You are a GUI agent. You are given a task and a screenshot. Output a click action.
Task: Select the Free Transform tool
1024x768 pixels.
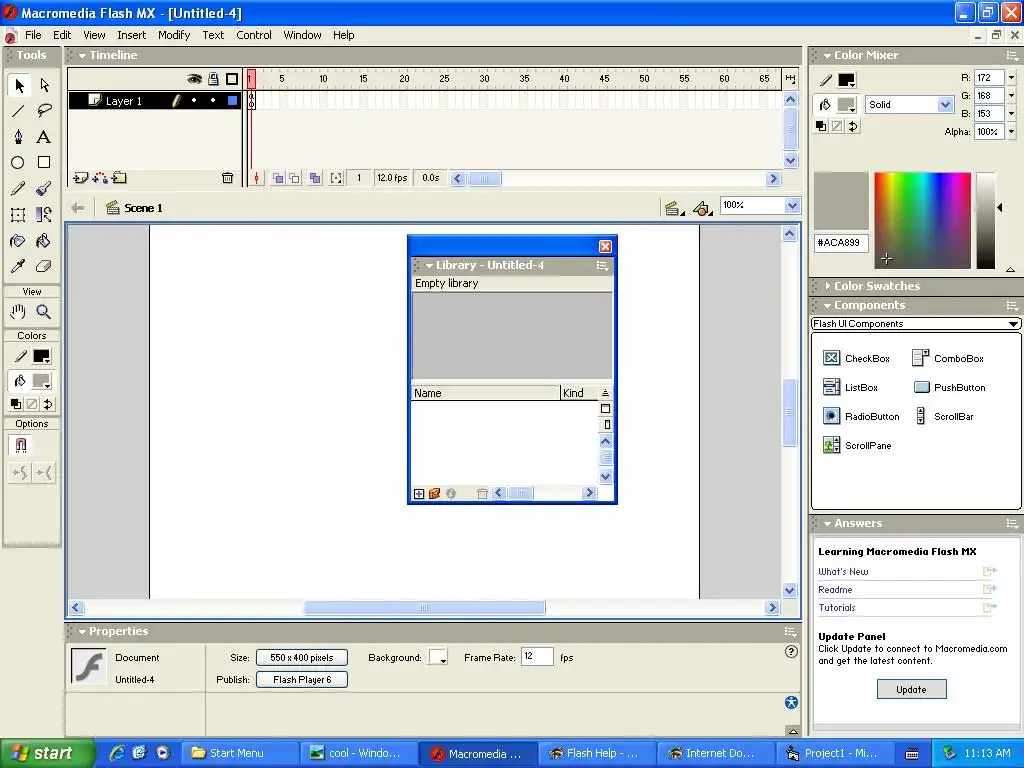(x=18, y=214)
